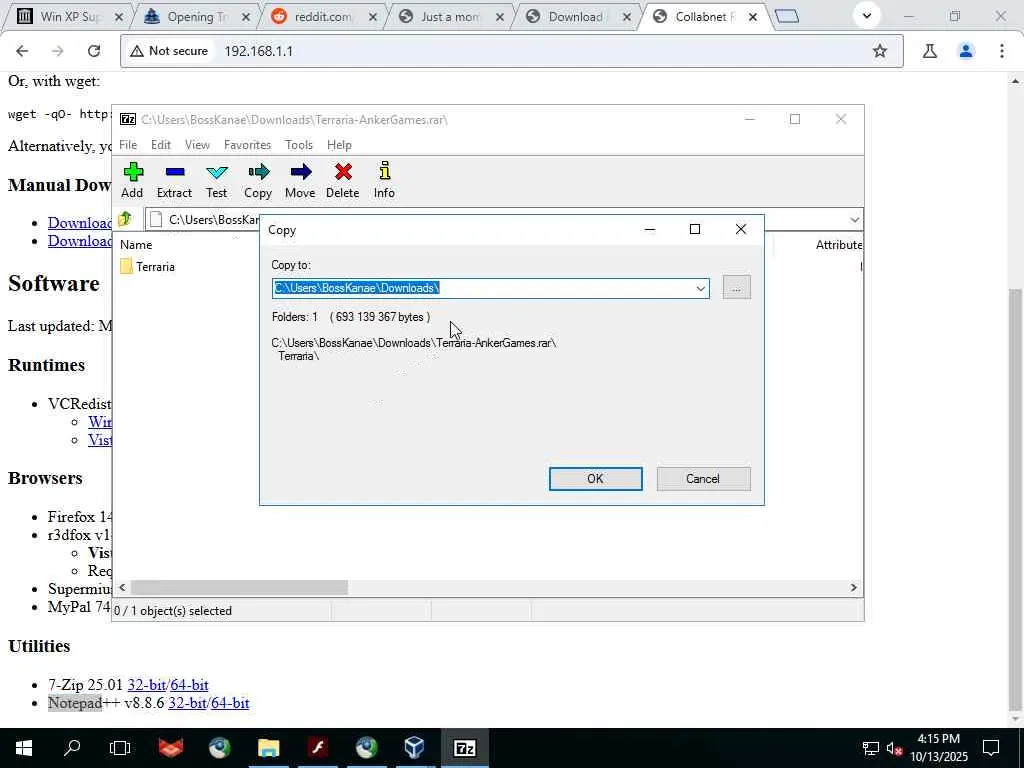Click the up-folder icon beside 7-Zip address bar

coord(125,219)
